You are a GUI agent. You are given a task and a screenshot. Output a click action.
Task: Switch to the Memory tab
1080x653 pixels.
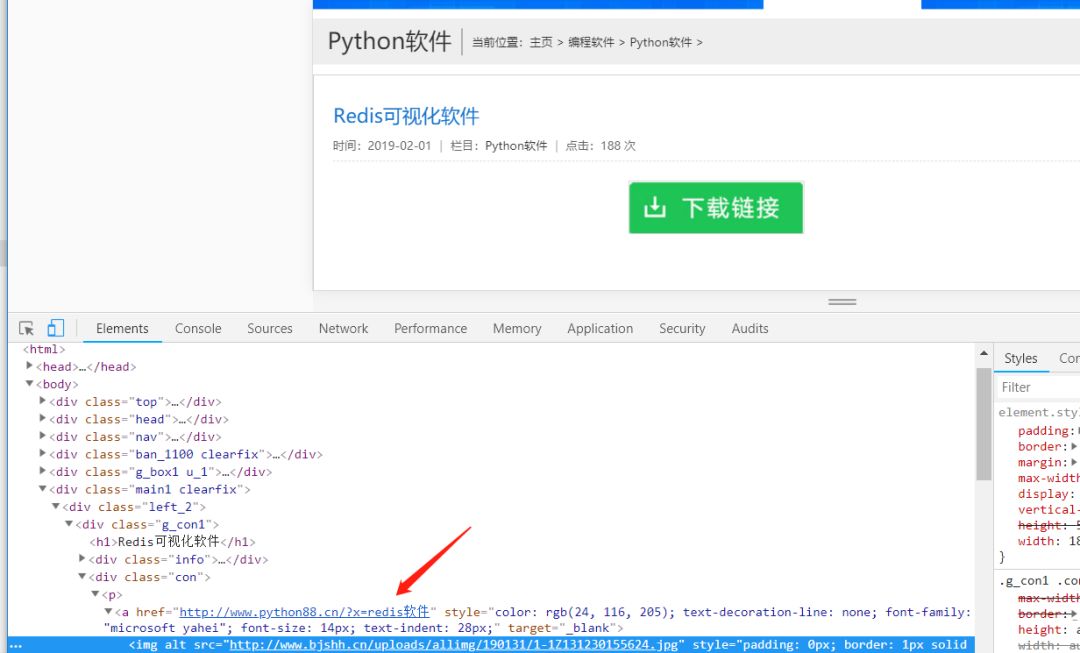[517, 329]
